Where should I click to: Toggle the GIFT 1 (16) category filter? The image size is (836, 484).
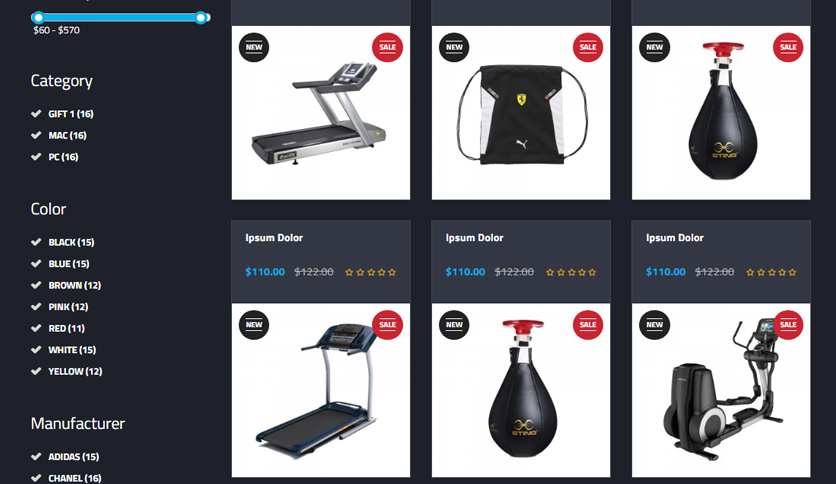[x=62, y=114]
